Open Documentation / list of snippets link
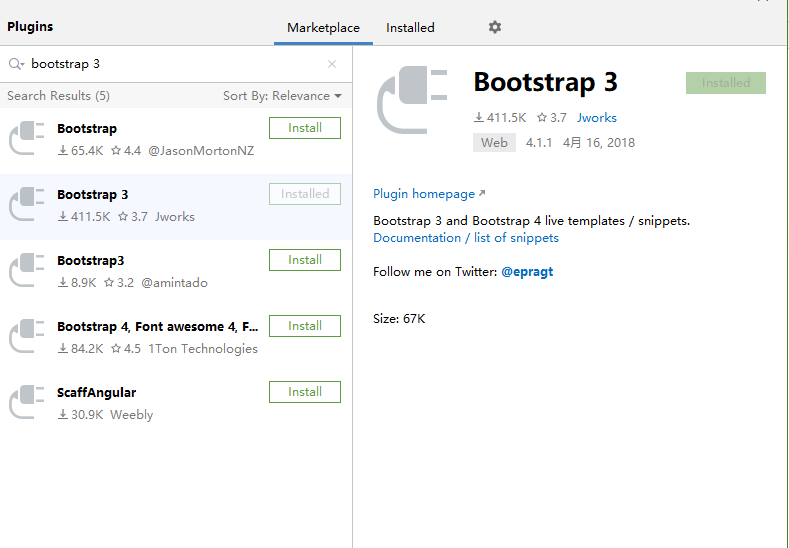Viewport: 789px width, 548px height. (466, 238)
